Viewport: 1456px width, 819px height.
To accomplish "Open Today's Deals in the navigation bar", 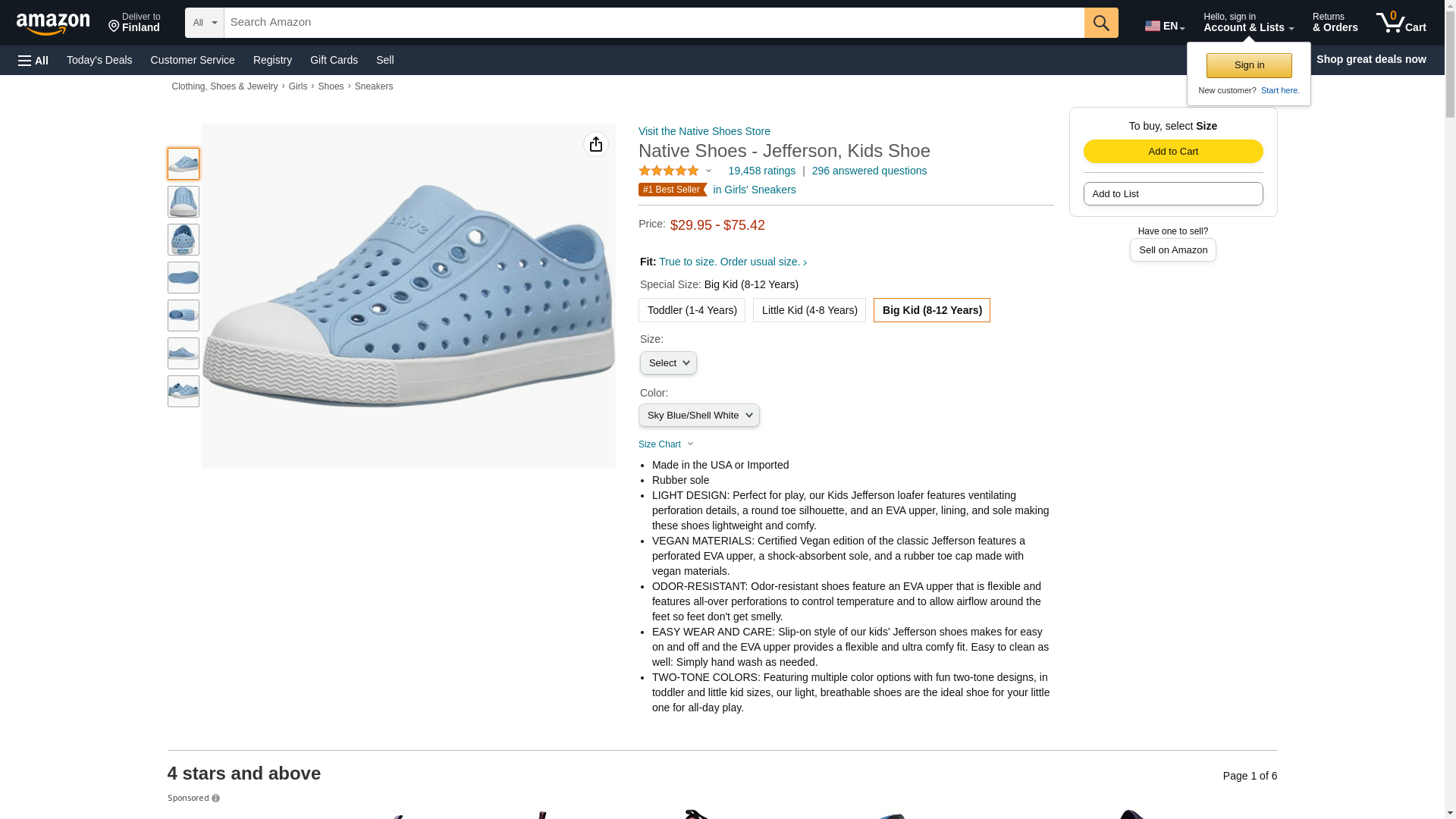I will click(x=99, y=60).
